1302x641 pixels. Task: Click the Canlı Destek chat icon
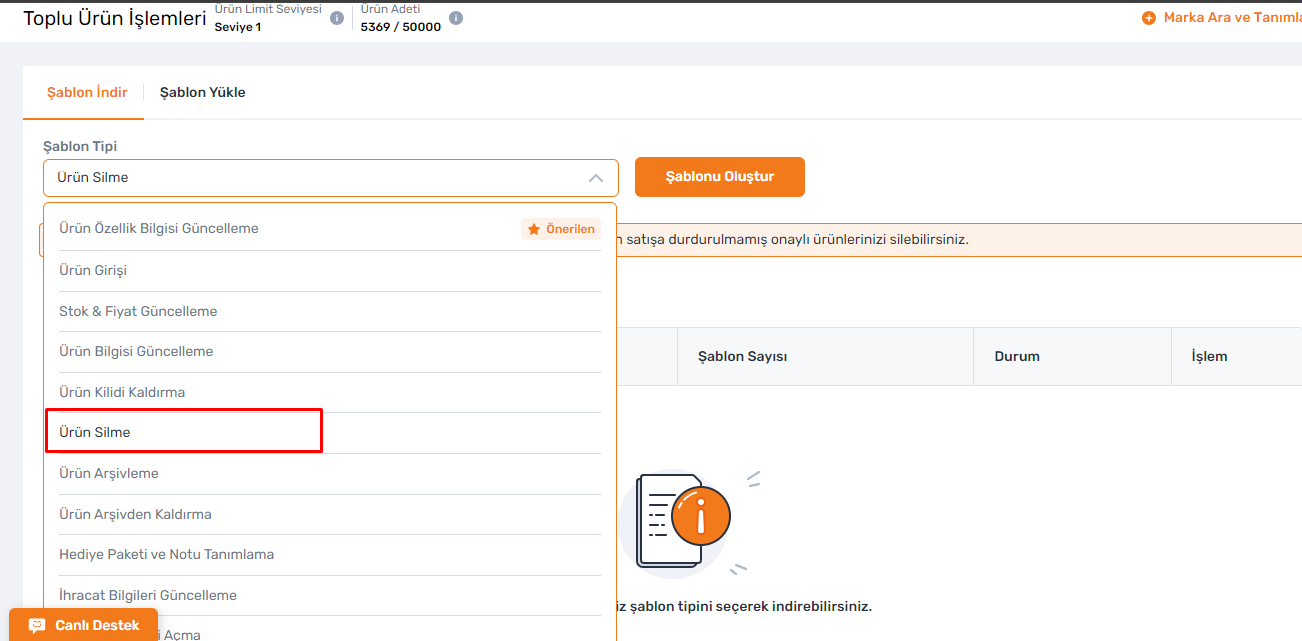tap(37, 625)
